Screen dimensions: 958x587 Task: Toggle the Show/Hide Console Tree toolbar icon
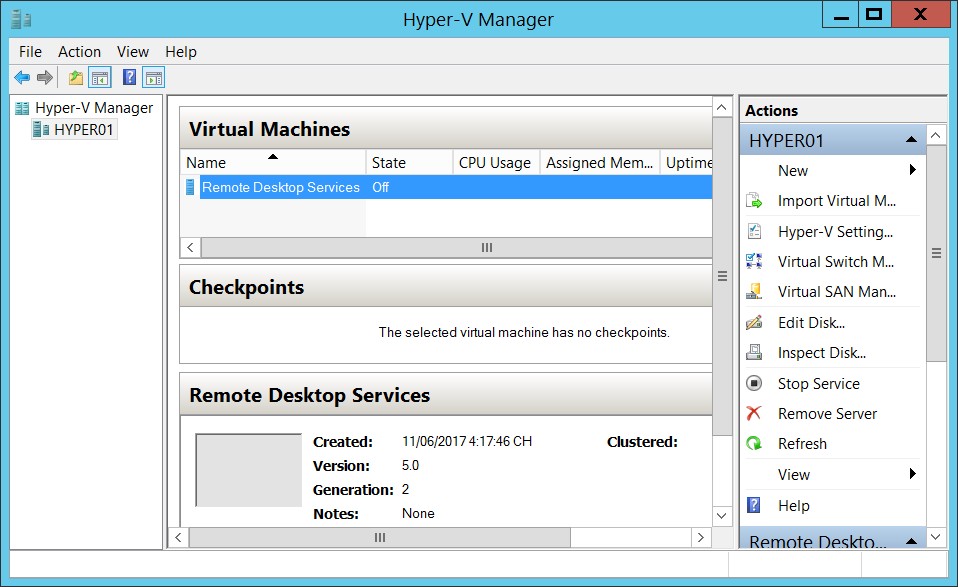(x=100, y=78)
